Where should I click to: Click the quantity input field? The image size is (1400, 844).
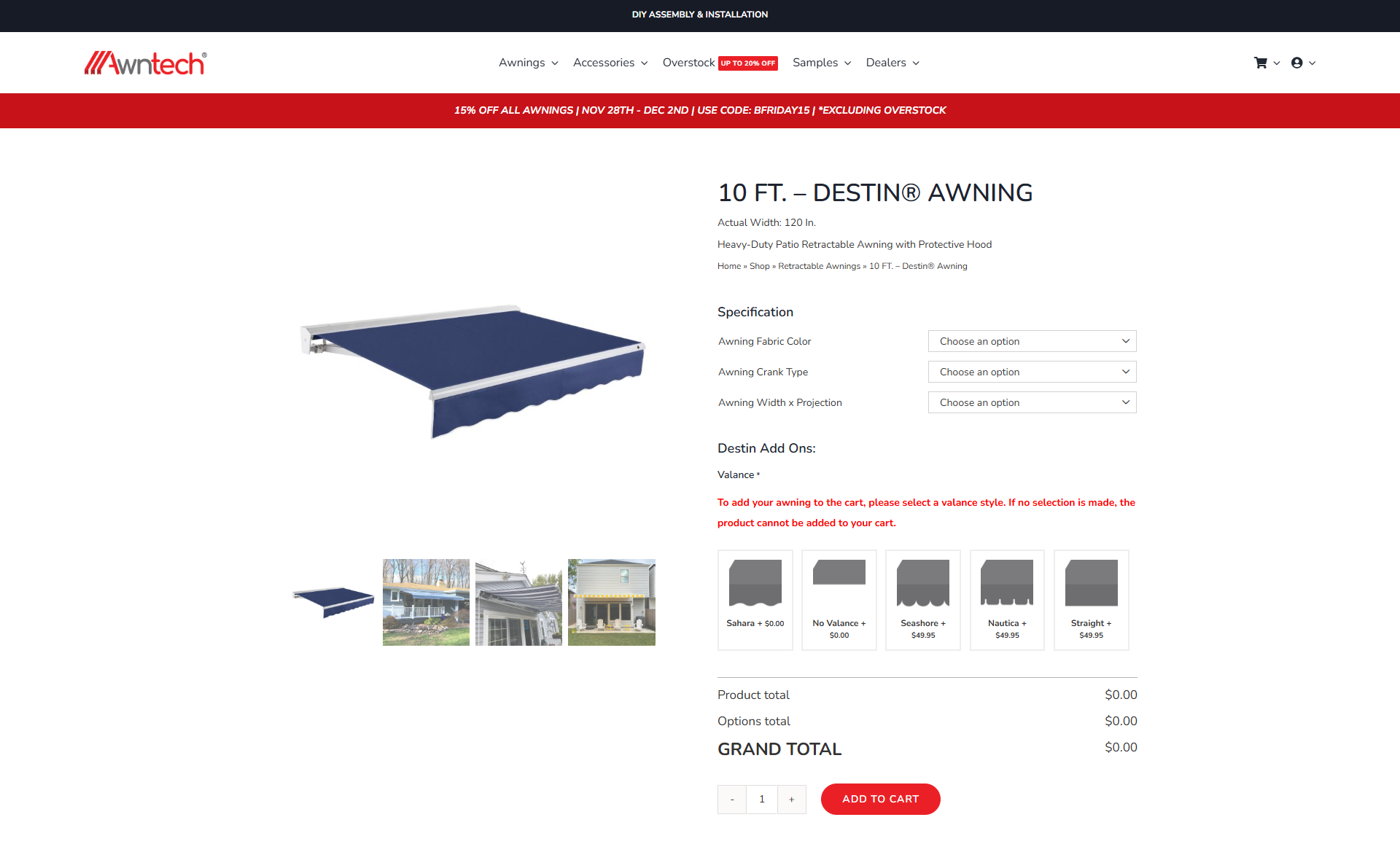pos(762,800)
